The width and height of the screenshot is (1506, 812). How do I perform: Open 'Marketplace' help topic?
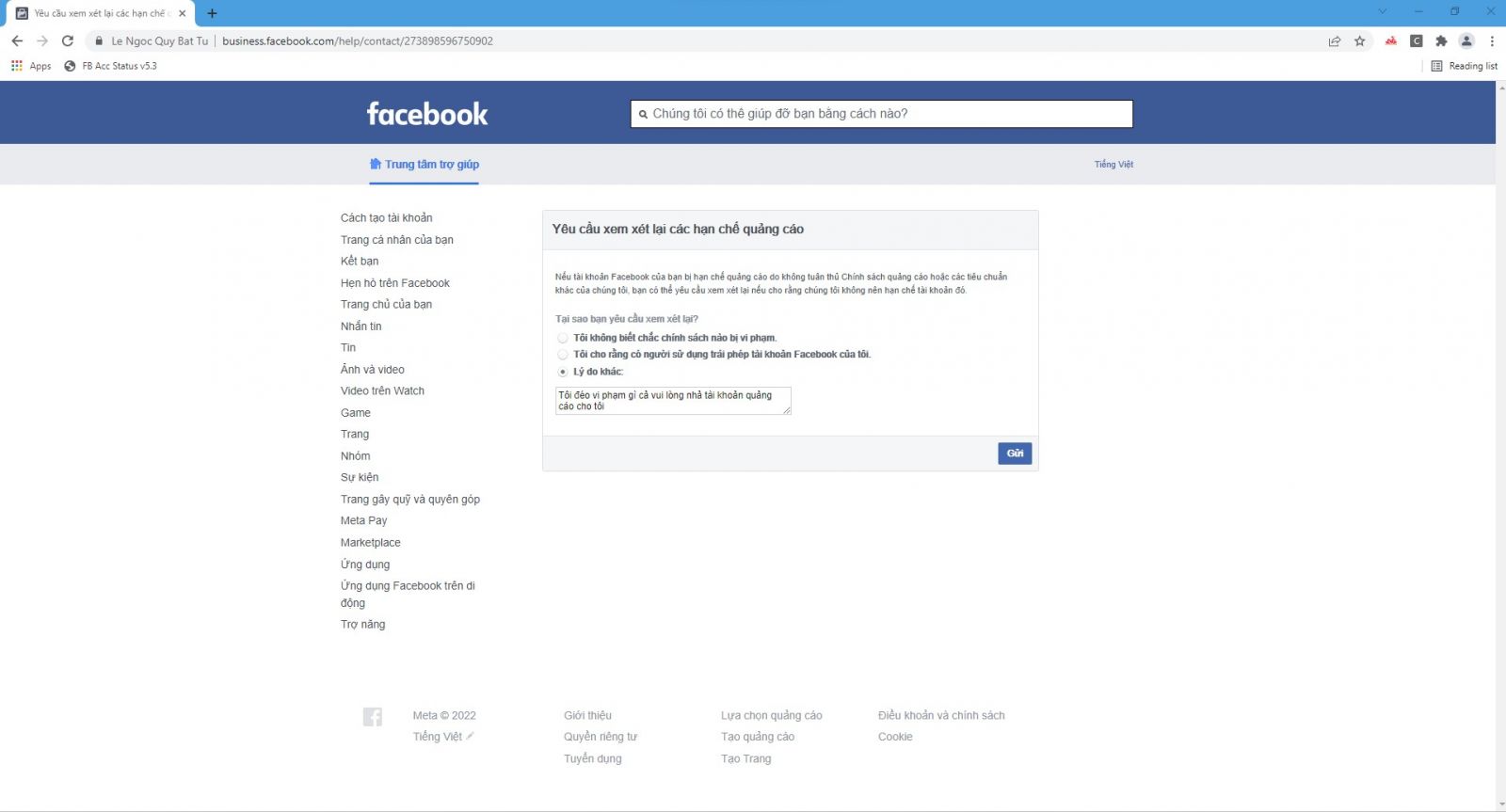pos(371,543)
